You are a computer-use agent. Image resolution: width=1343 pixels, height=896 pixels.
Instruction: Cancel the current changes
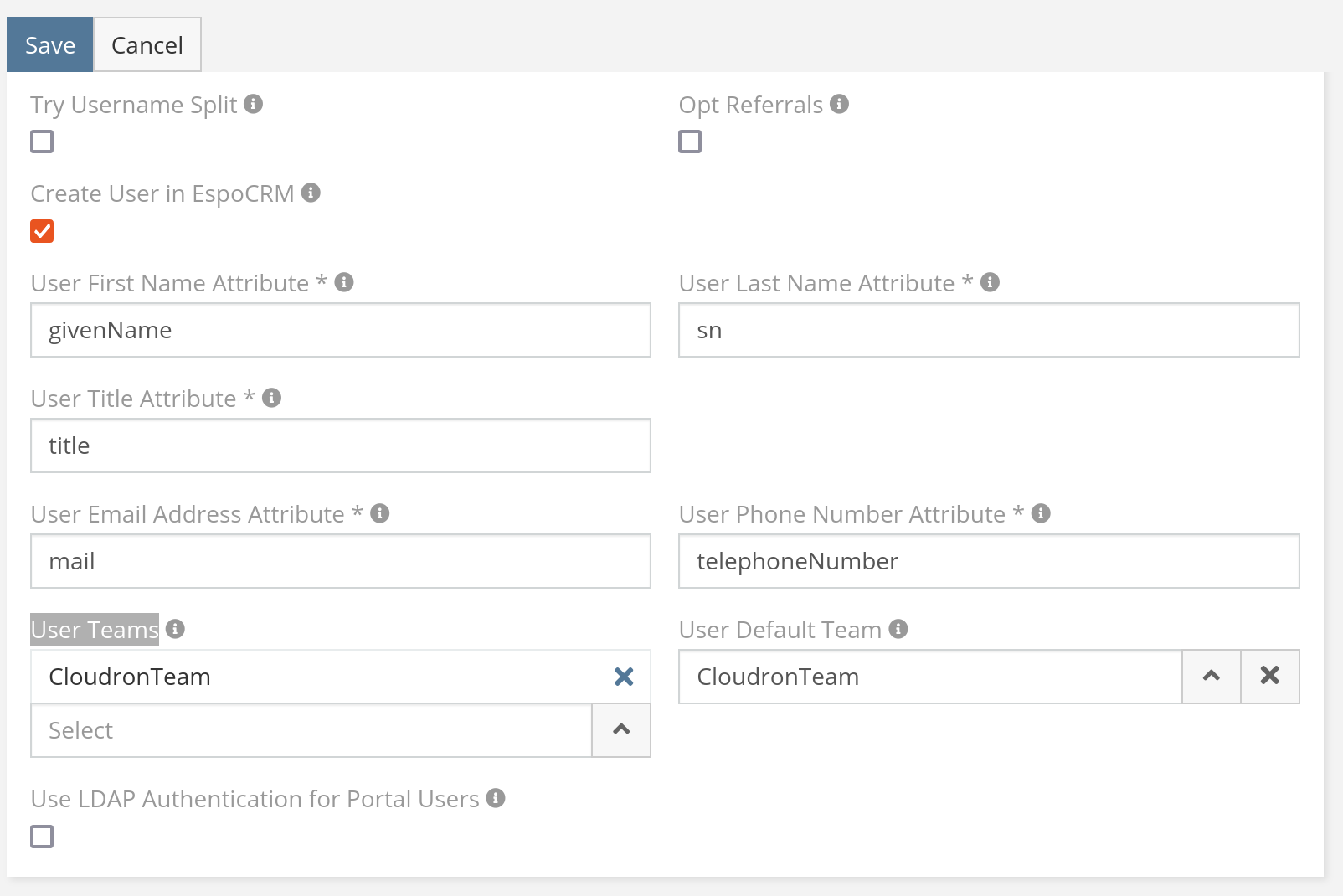tap(147, 44)
